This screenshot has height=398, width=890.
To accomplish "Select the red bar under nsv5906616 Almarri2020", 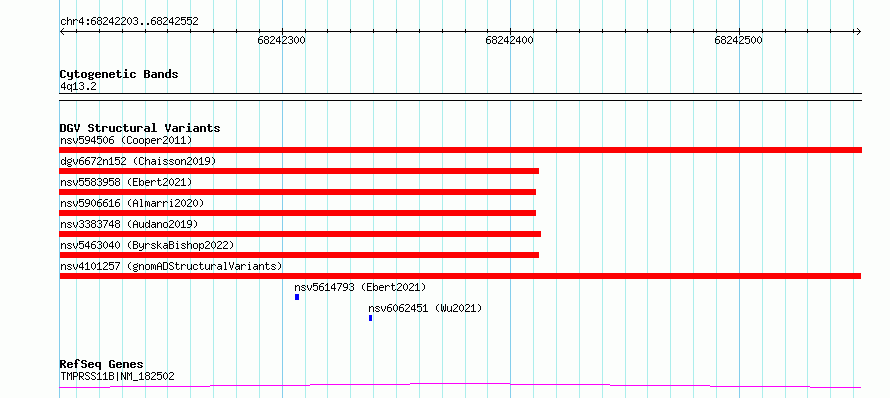I will [x=297, y=213].
